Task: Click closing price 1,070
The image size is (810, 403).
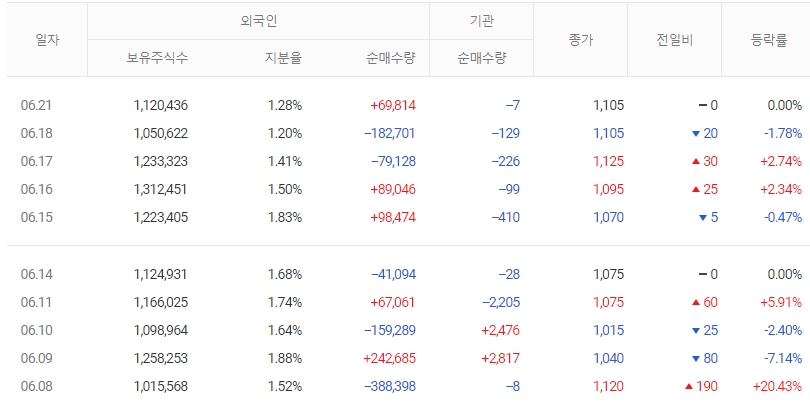Action: [x=609, y=218]
